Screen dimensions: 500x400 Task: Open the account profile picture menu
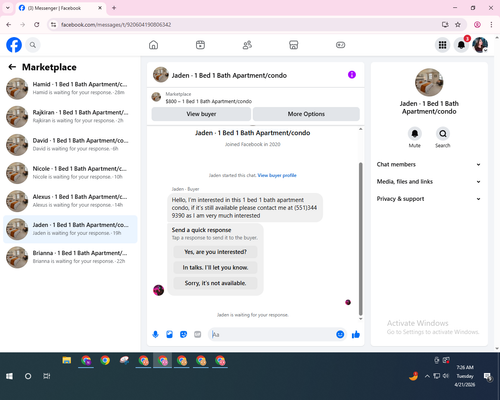(x=480, y=45)
